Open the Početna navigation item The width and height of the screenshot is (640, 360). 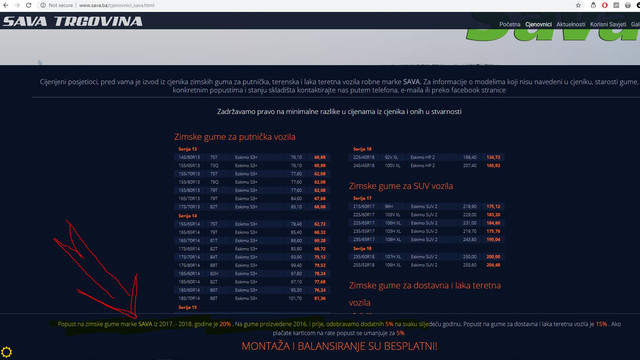point(510,24)
